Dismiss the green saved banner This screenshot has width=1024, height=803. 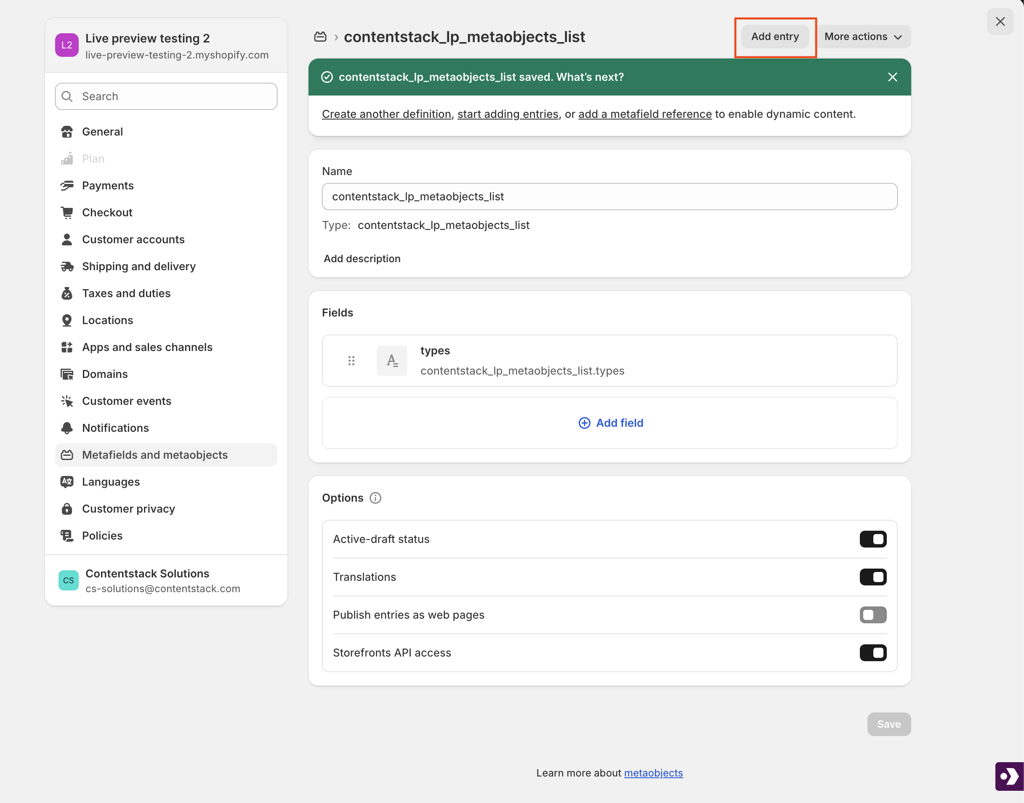[x=892, y=77]
